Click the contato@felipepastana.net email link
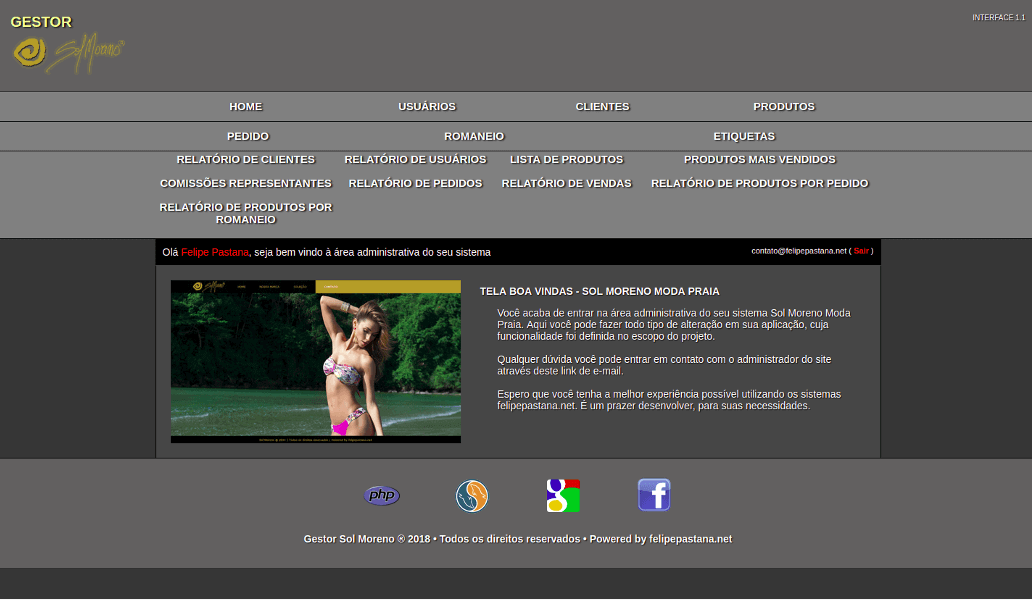1032x600 pixels. tap(799, 251)
